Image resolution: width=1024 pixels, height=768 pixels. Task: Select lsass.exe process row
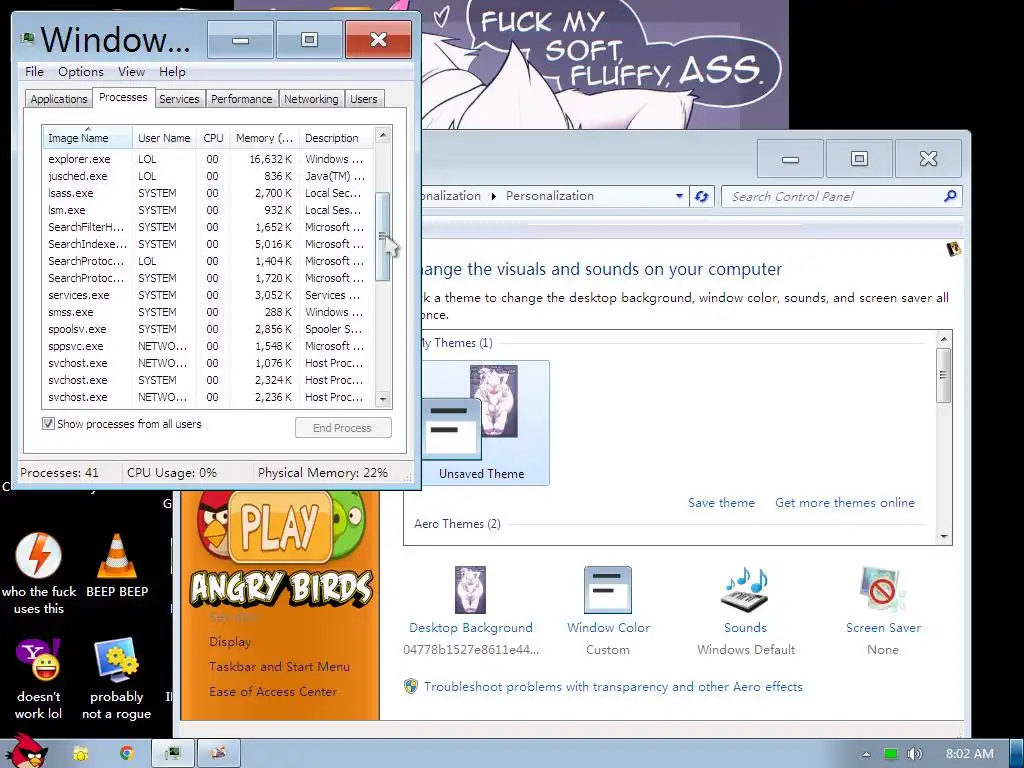pos(208,193)
